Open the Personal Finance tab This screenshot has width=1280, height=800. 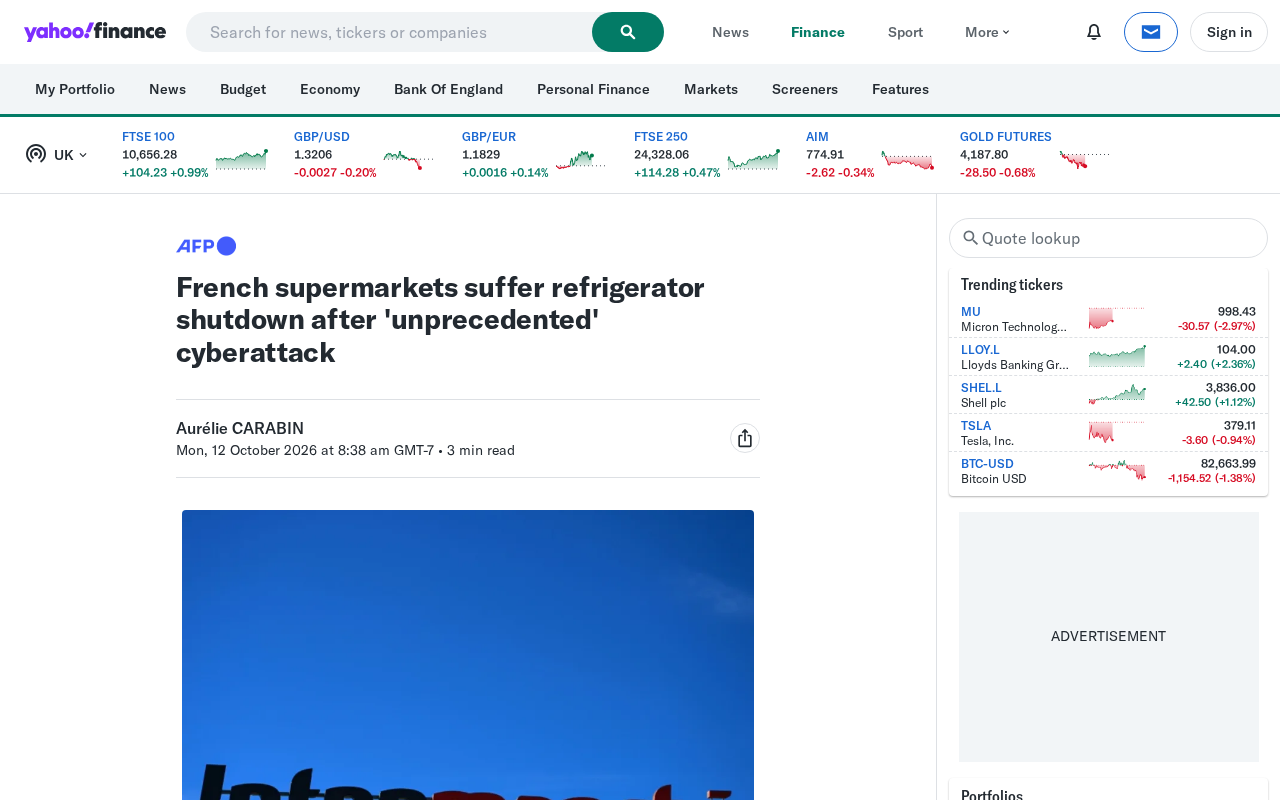593,89
